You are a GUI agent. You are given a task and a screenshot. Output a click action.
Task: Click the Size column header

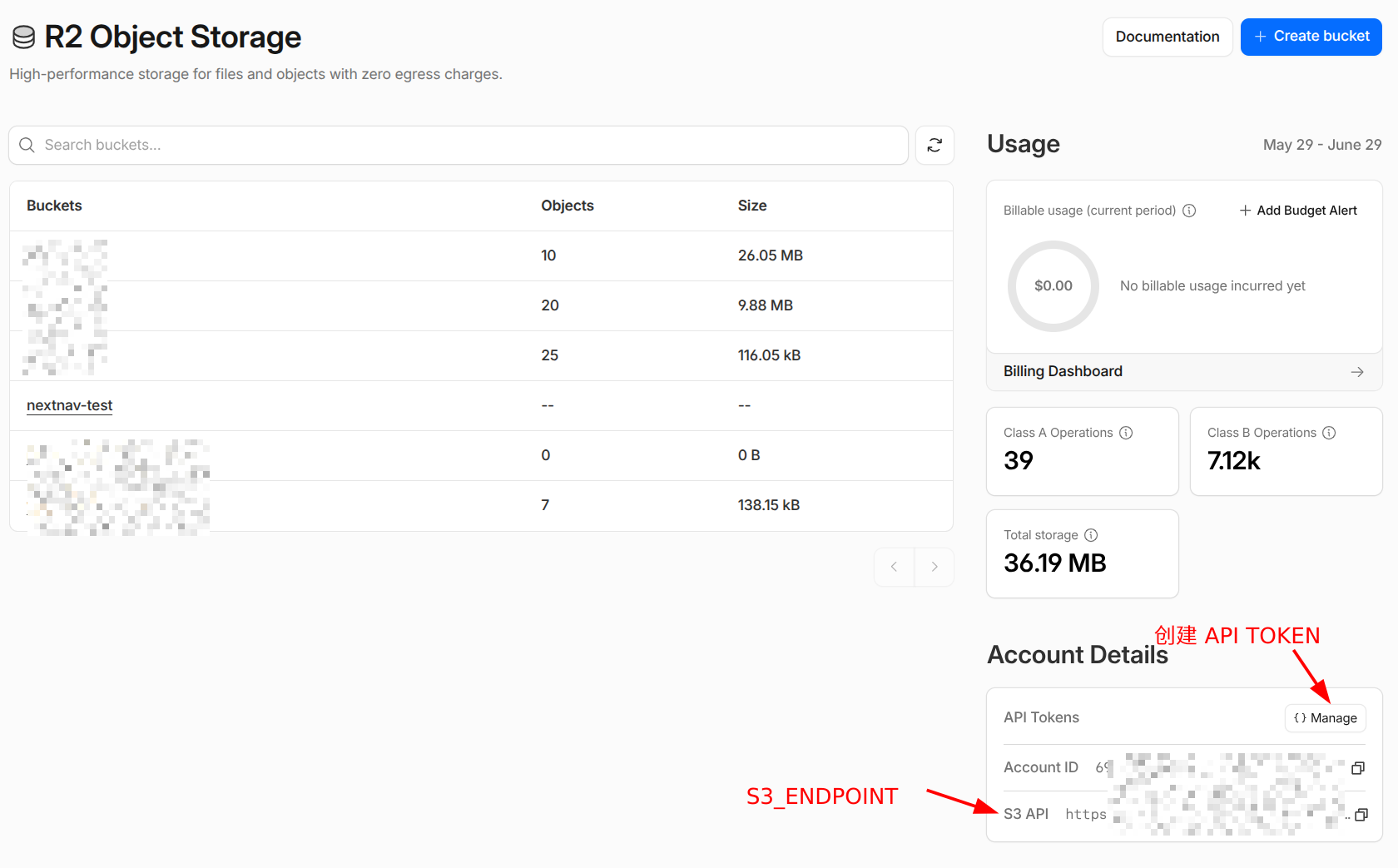pyautogui.click(x=752, y=206)
